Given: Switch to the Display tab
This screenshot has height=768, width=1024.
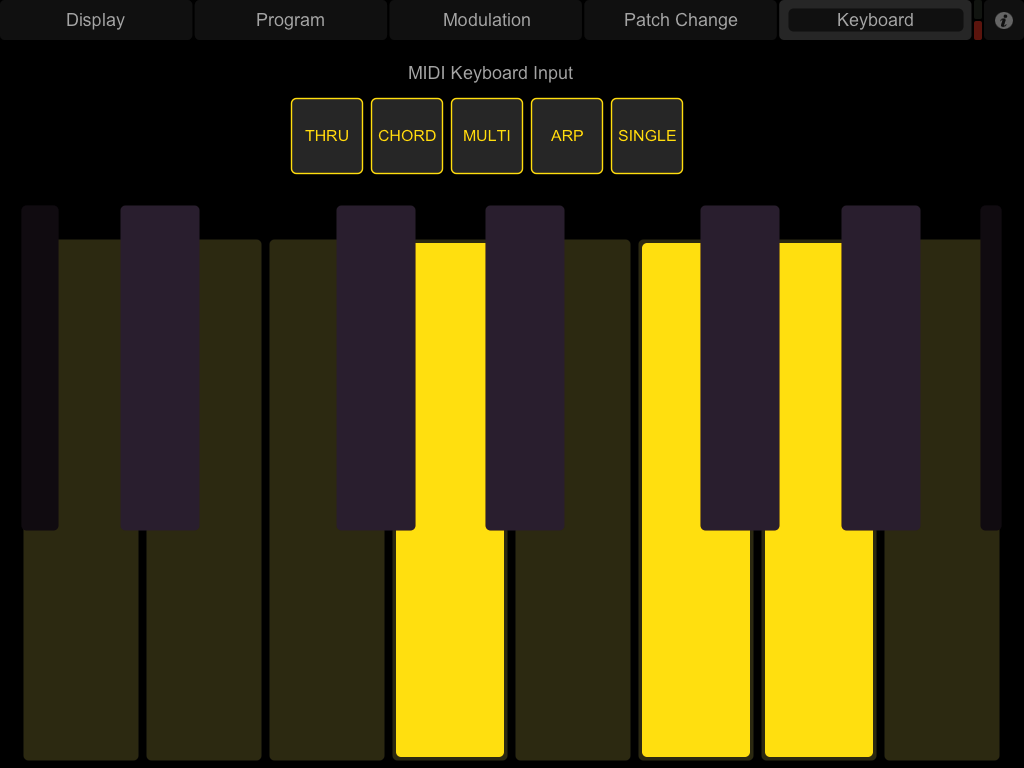Looking at the screenshot, I should tap(96, 20).
